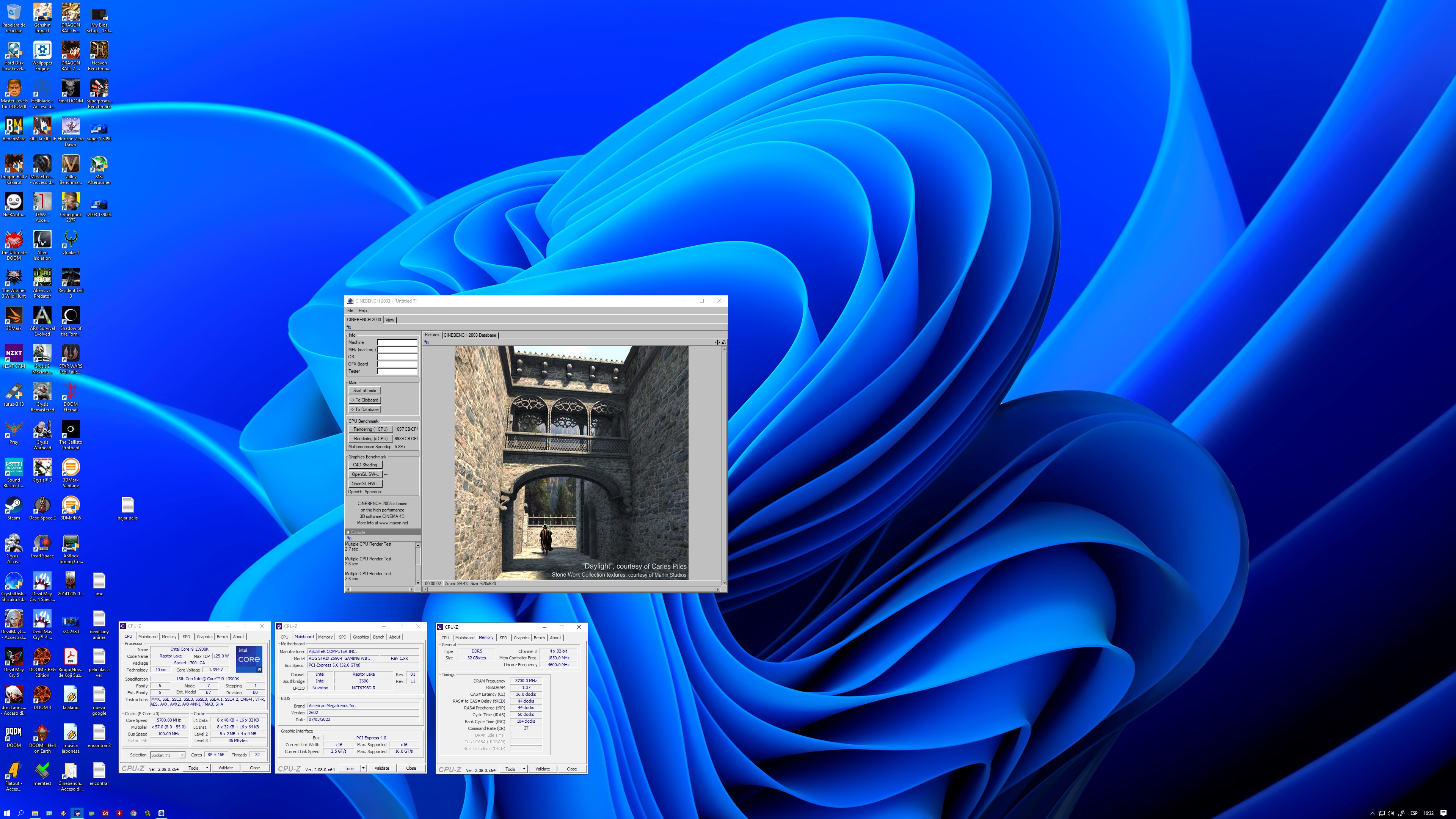
Task: Open Valley Benchmark desktop icon
Action: (x=71, y=169)
